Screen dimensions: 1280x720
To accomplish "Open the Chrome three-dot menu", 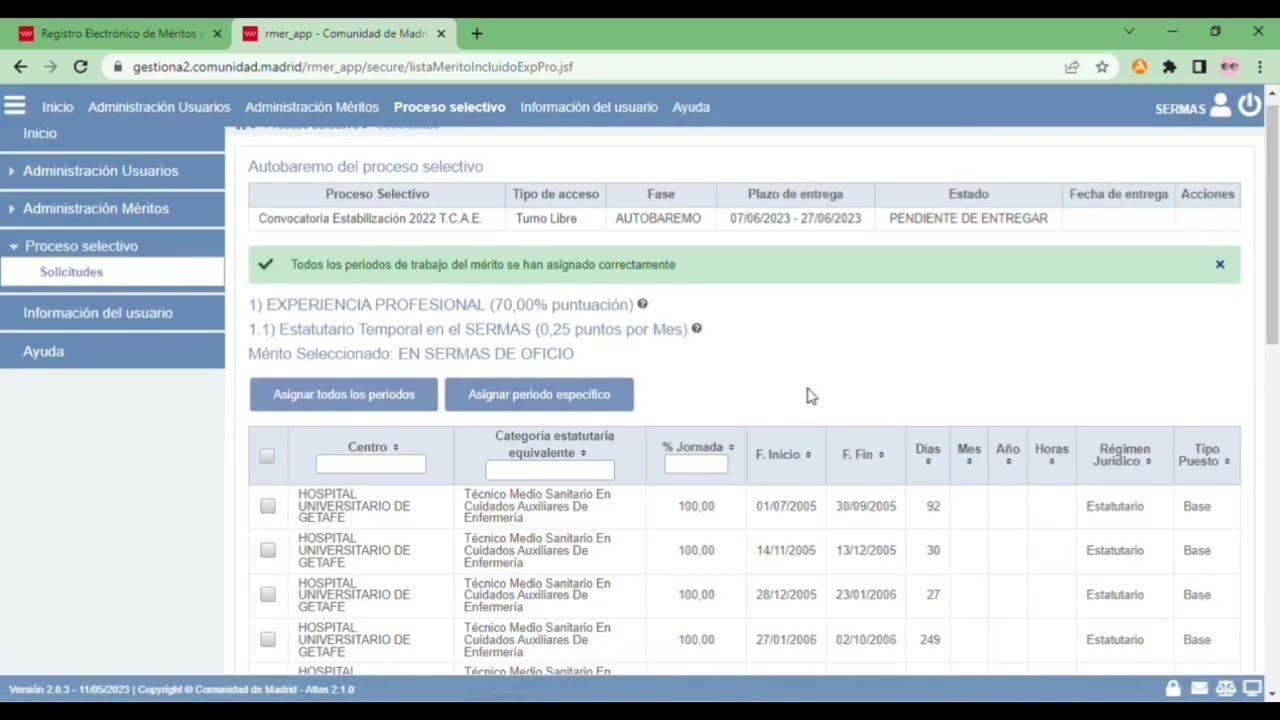I will tap(1260, 67).
